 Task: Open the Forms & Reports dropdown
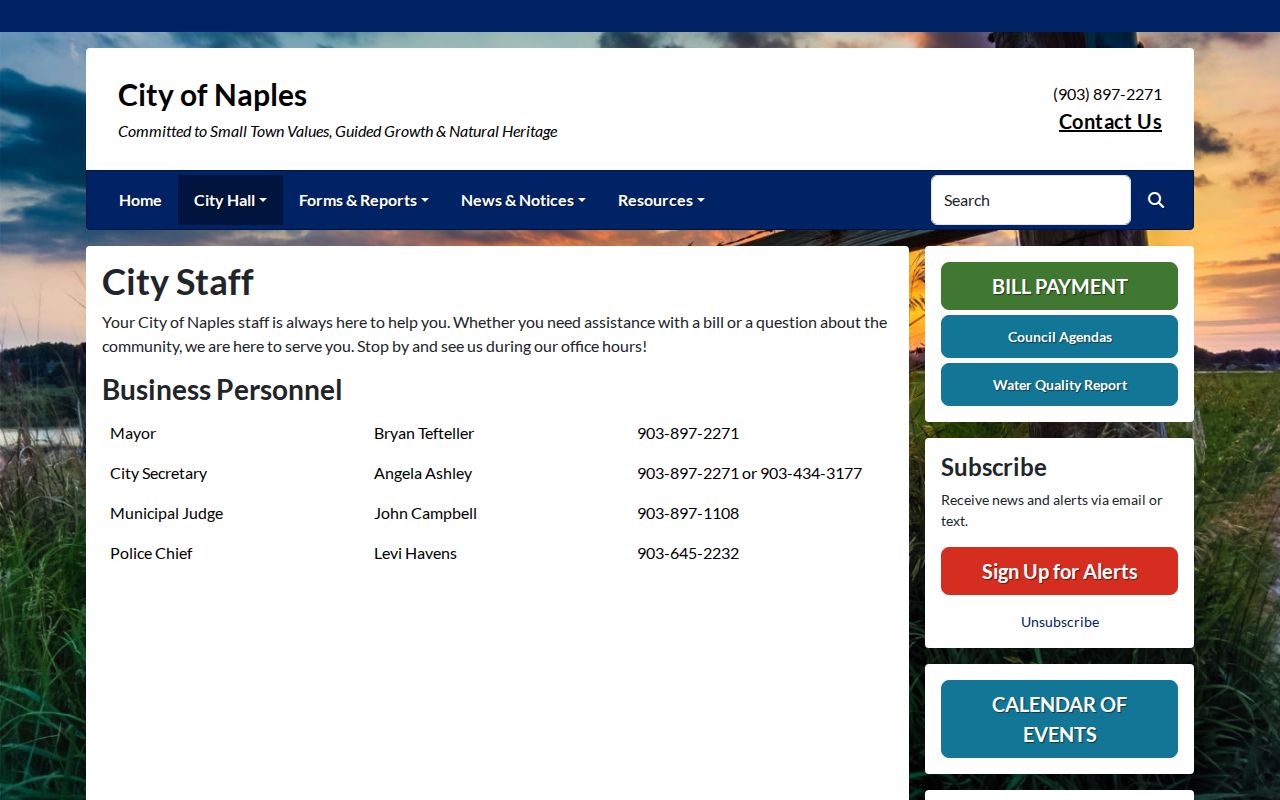(364, 200)
